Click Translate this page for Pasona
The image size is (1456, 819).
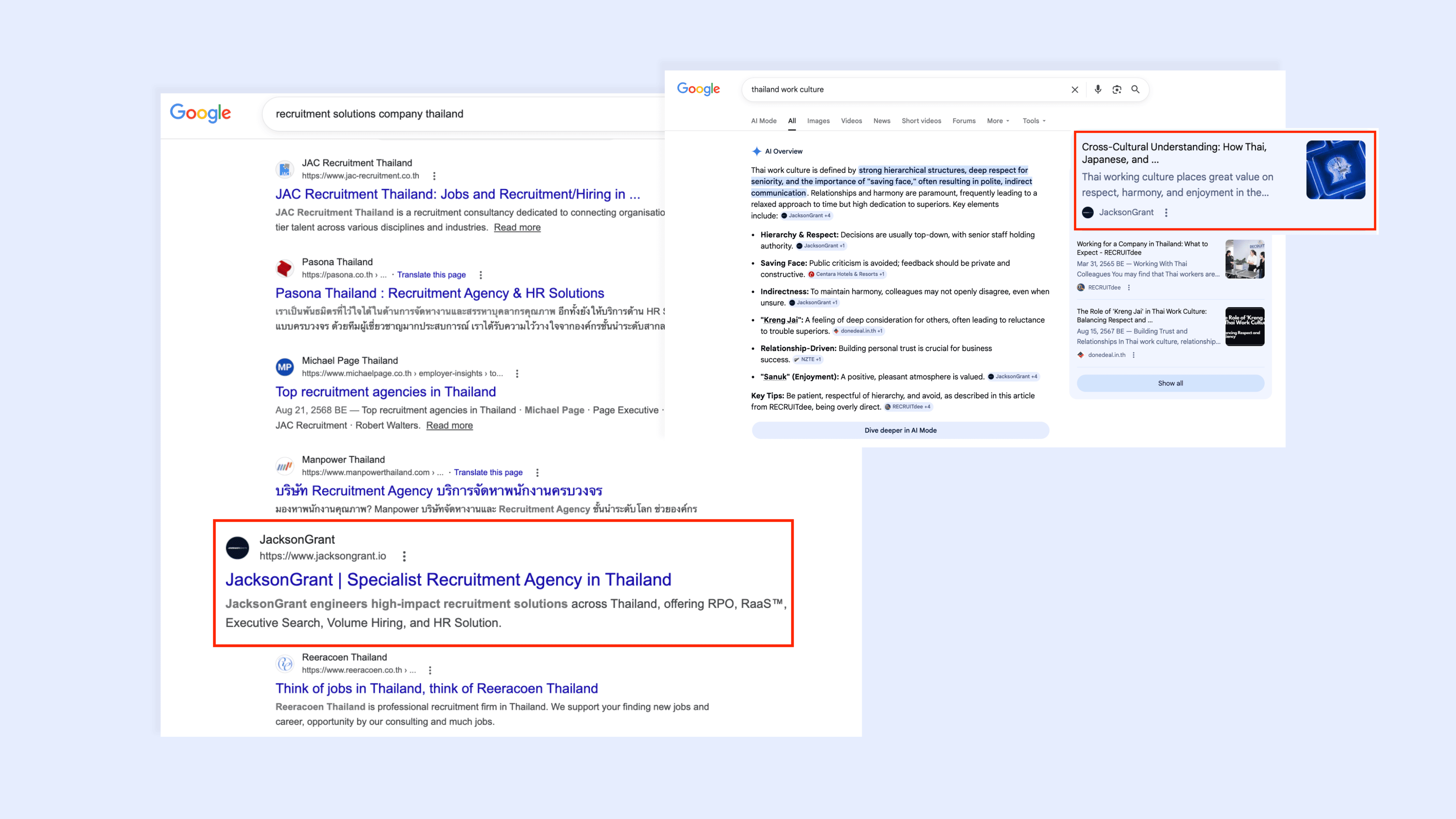pos(431,275)
